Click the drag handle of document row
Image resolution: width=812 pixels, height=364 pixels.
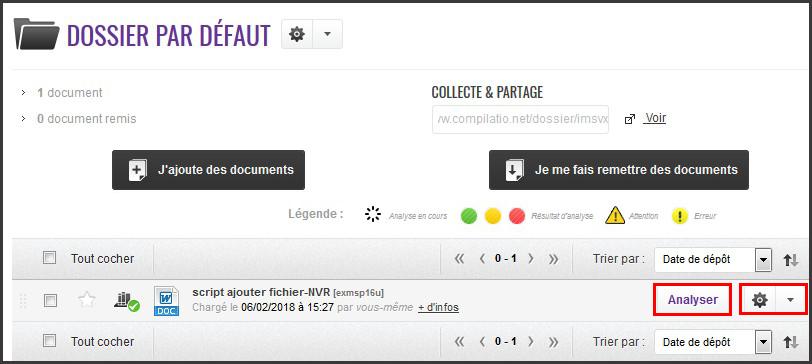22,300
